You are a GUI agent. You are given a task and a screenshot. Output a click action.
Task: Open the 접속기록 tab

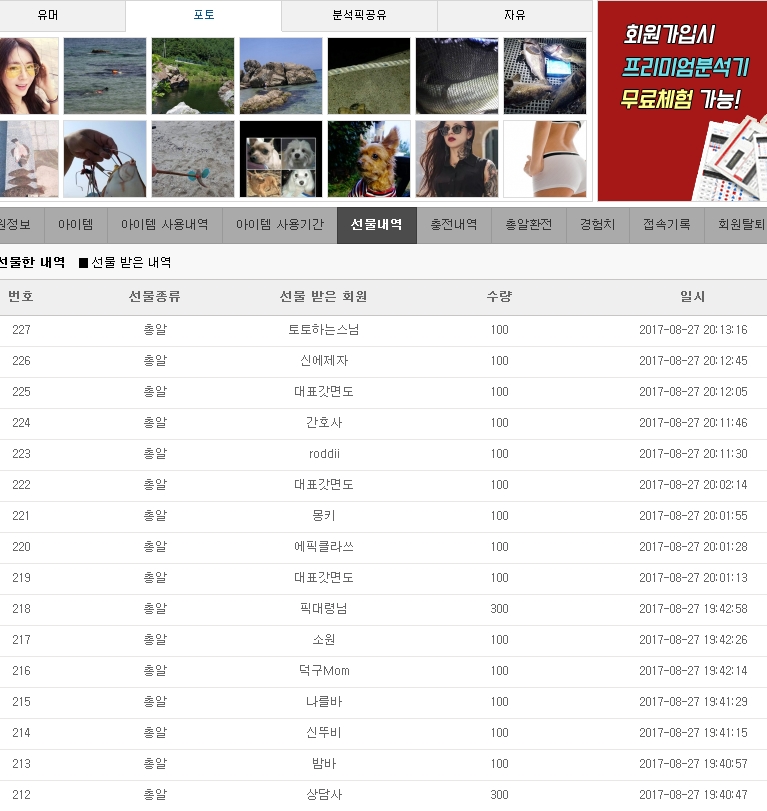[x=667, y=224]
